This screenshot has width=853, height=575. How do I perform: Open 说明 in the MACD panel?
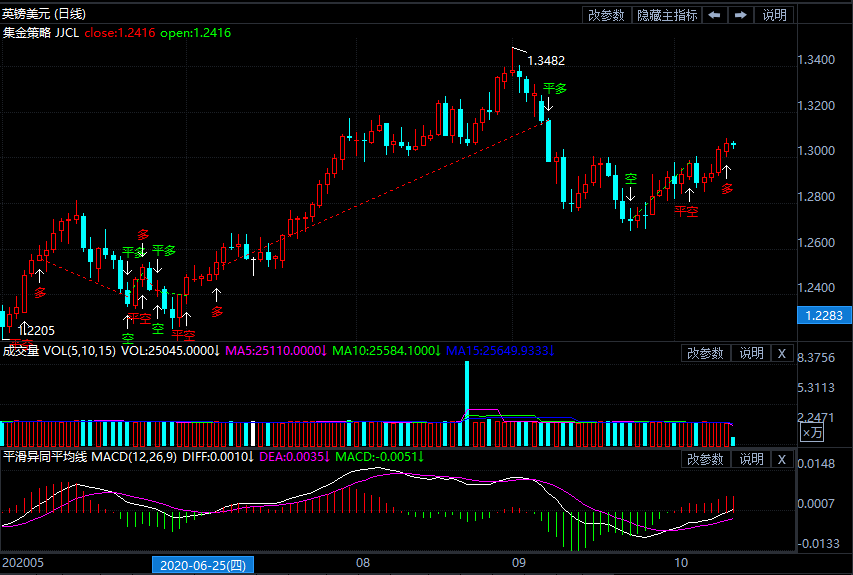750,459
